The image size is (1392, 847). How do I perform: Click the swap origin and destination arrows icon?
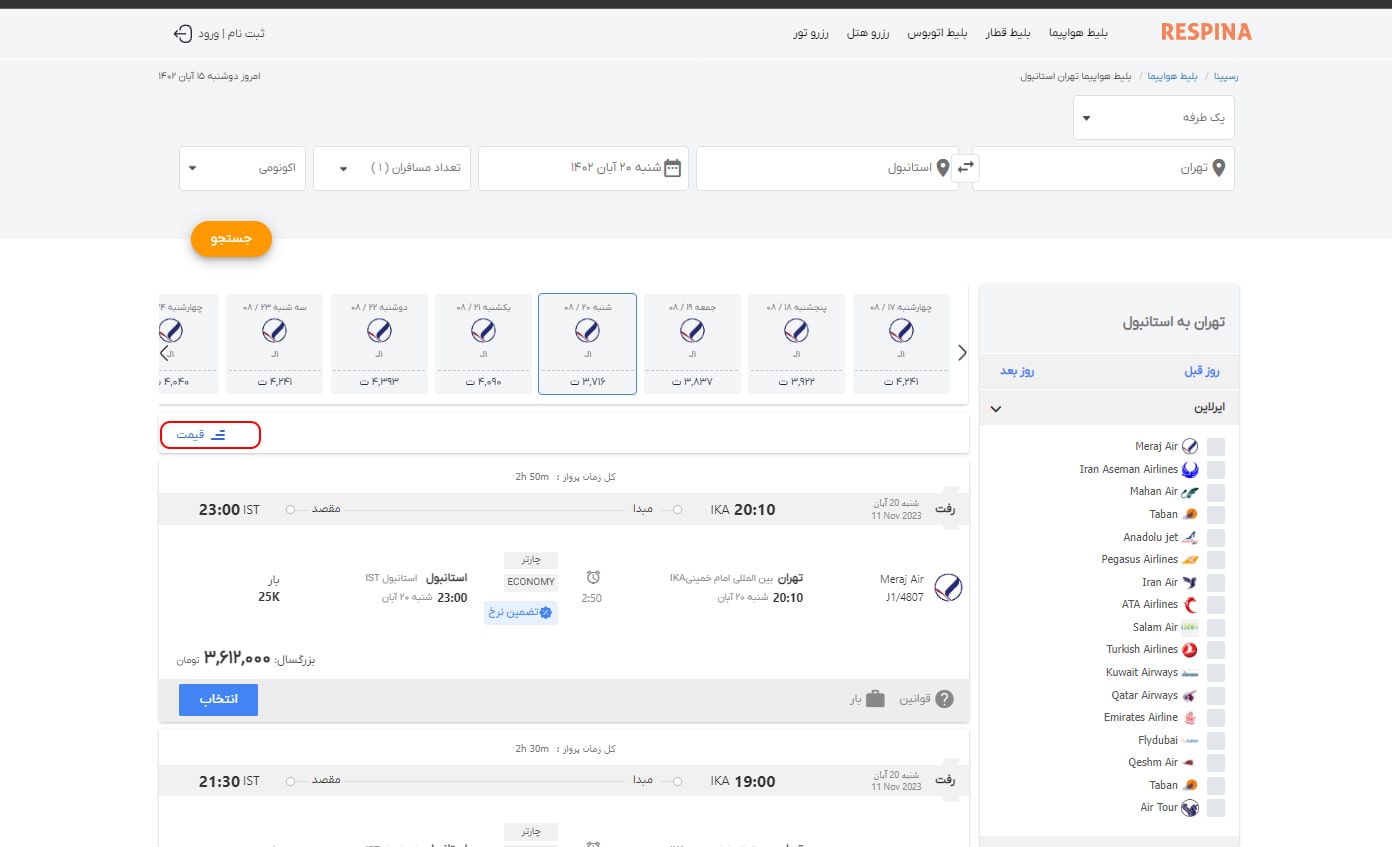[965, 168]
